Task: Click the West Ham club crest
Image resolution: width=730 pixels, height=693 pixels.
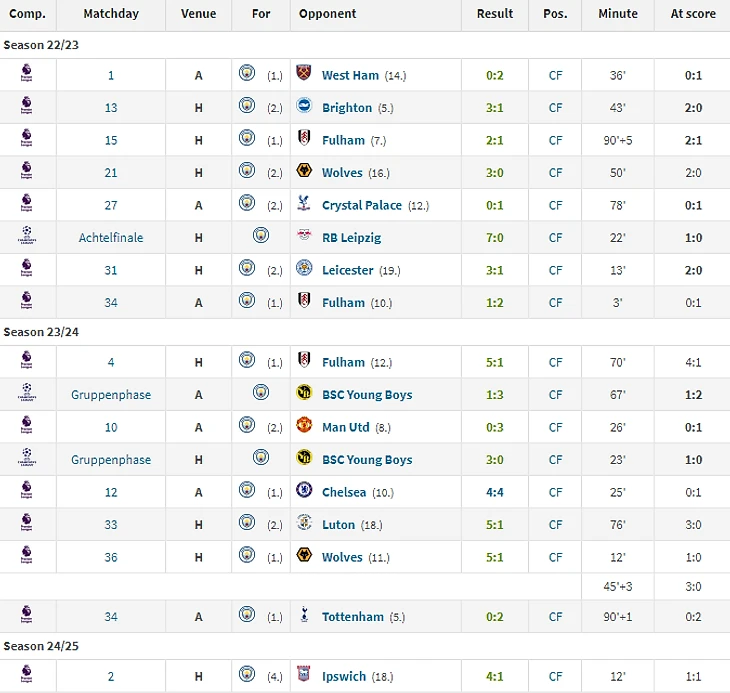Action: tap(304, 73)
